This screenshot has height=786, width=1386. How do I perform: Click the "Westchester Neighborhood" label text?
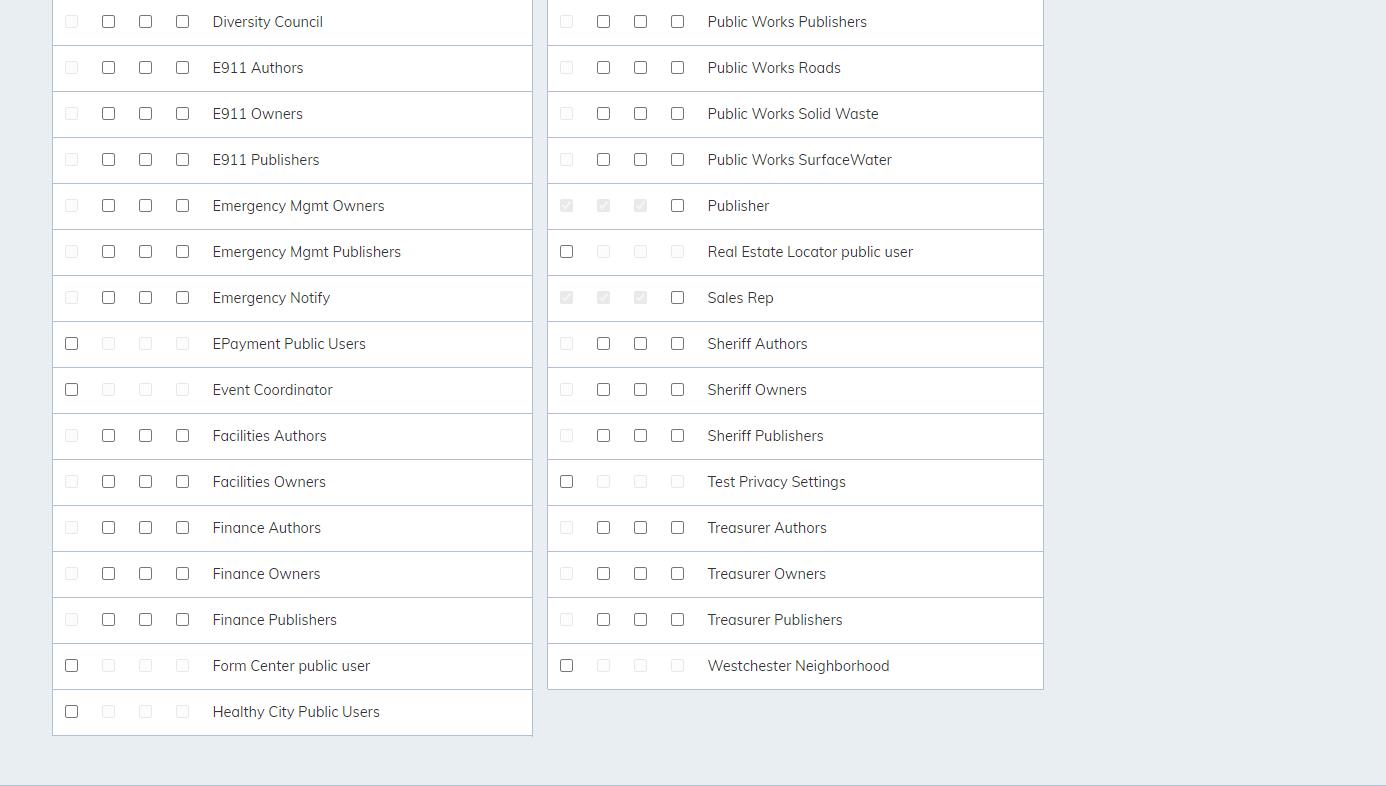pos(798,666)
